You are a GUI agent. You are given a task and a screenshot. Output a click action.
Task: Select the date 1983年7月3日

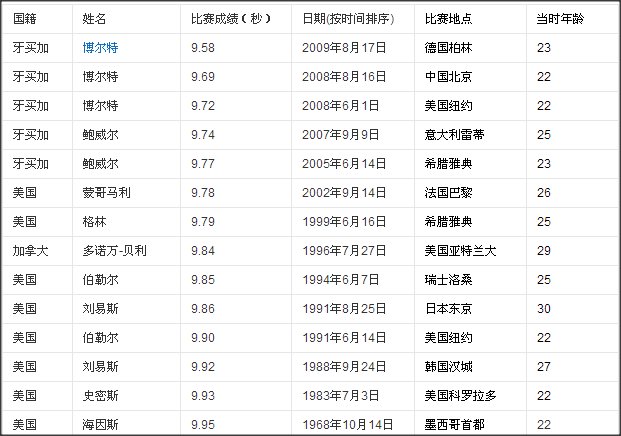coord(341,396)
